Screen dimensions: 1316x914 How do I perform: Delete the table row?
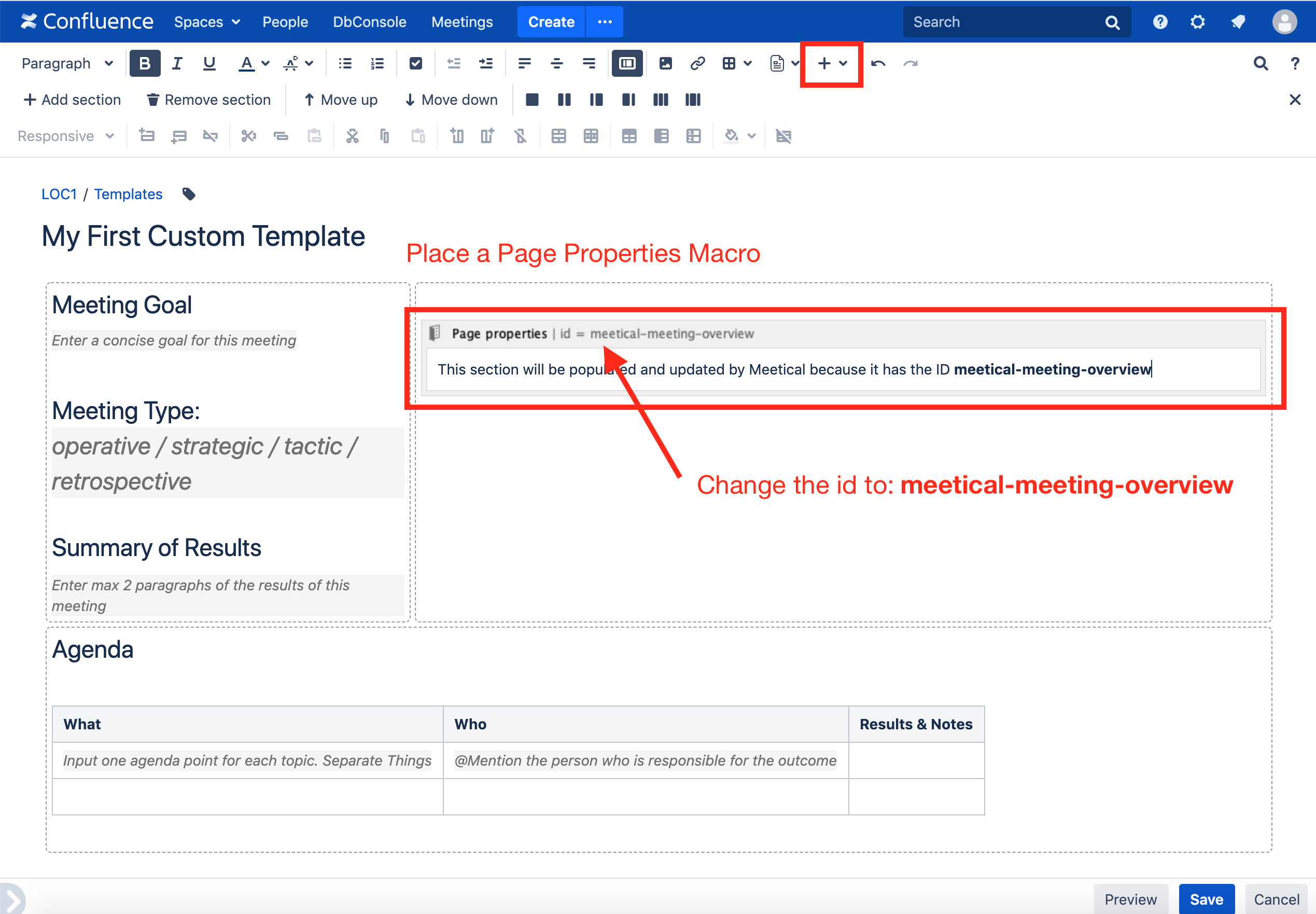pos(211,136)
